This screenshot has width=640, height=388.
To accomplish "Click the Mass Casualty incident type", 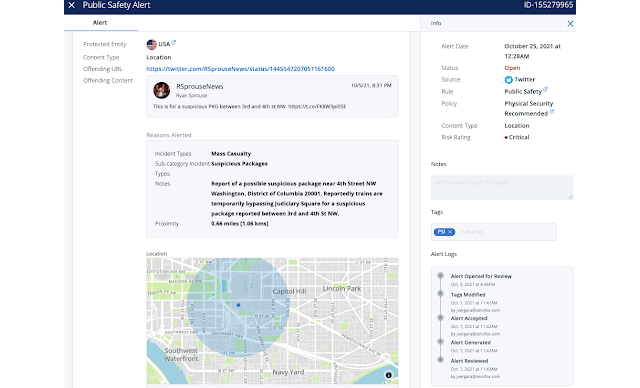I will (x=231, y=154).
